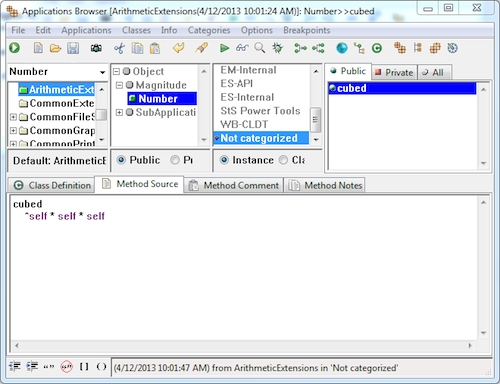Open the Number combo box dropdown
The width and height of the screenshot is (500, 384).
pyautogui.click(x=102, y=72)
